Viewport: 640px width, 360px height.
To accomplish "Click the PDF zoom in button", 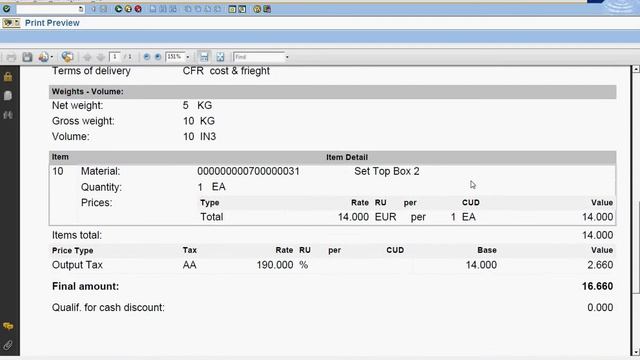I will click(x=158, y=57).
